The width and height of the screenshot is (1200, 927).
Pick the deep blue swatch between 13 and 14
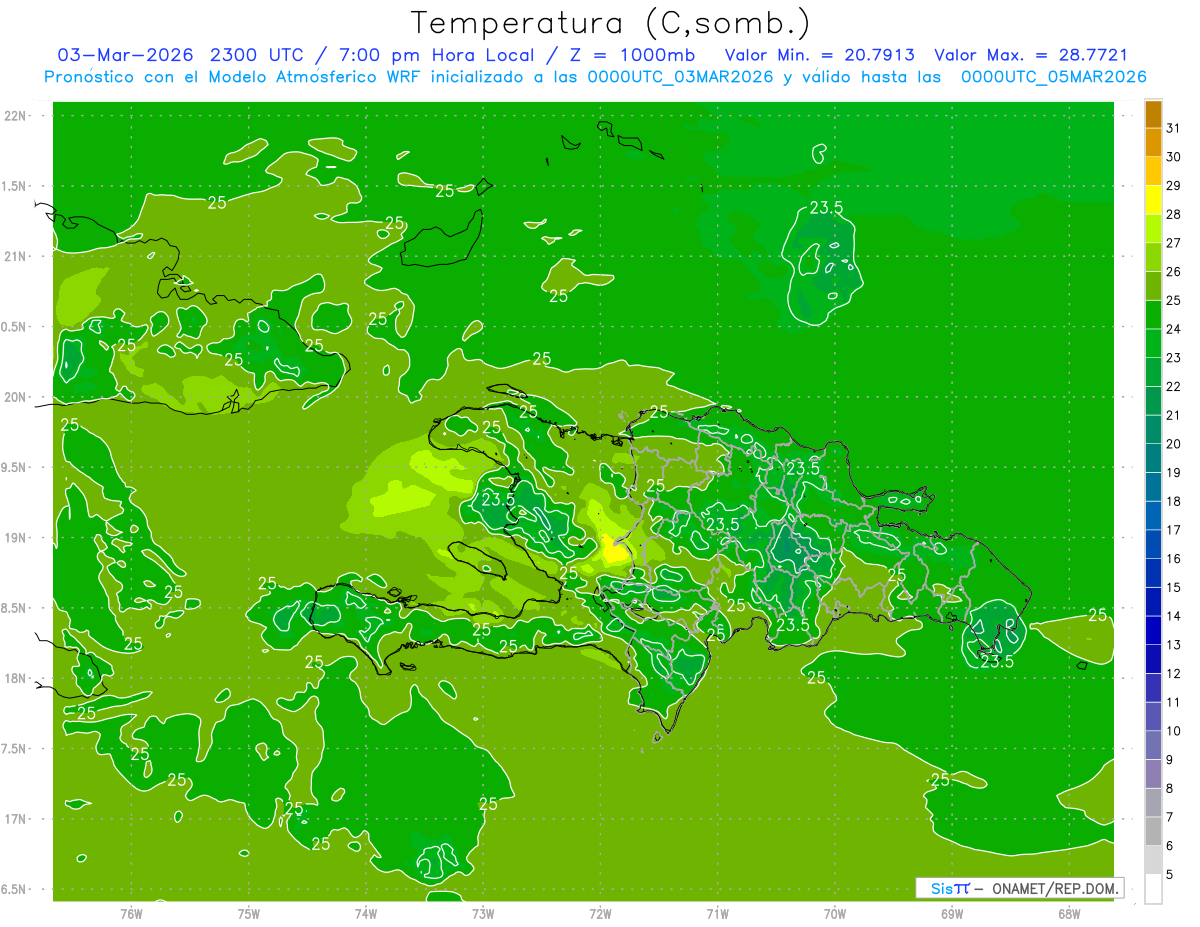(x=1153, y=630)
